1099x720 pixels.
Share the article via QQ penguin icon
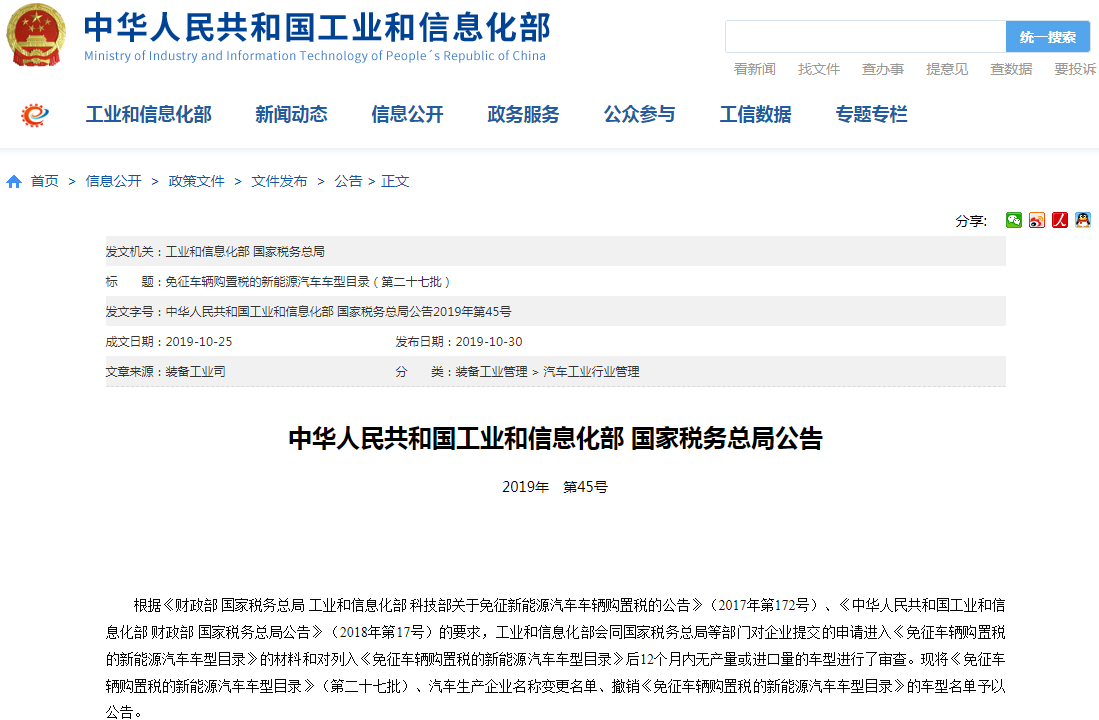click(1083, 220)
